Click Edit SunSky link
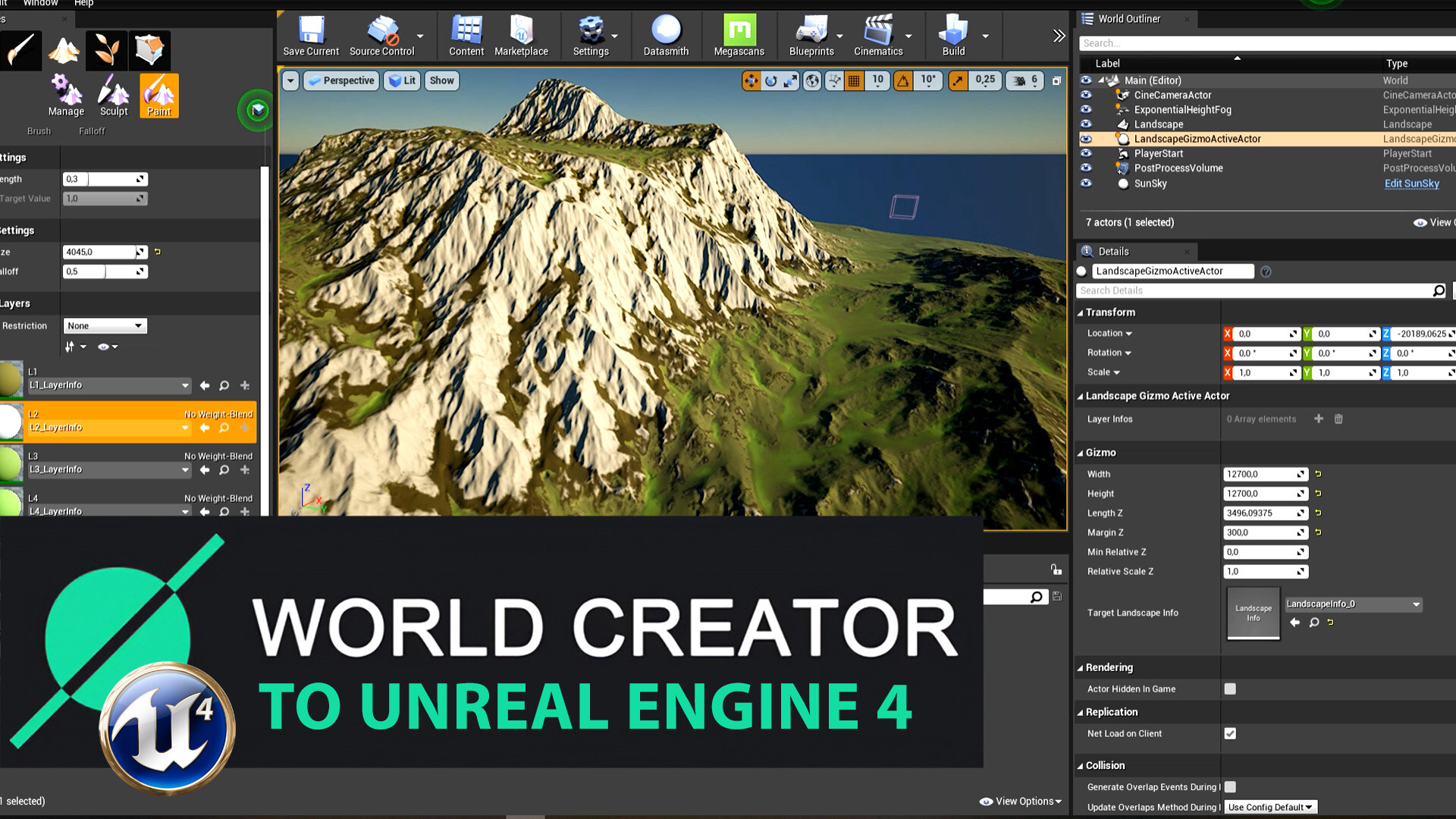The width and height of the screenshot is (1456, 819). [1411, 184]
